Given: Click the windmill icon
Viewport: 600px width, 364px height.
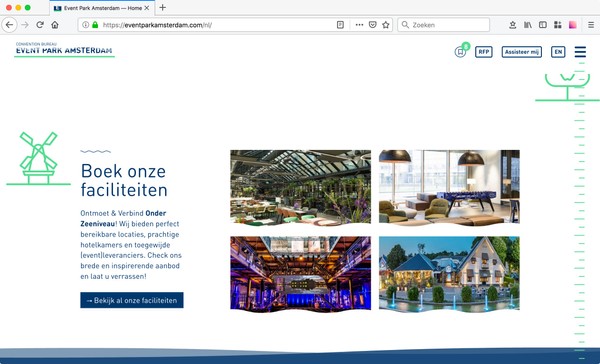Looking at the screenshot, I should pyautogui.click(x=38, y=158).
